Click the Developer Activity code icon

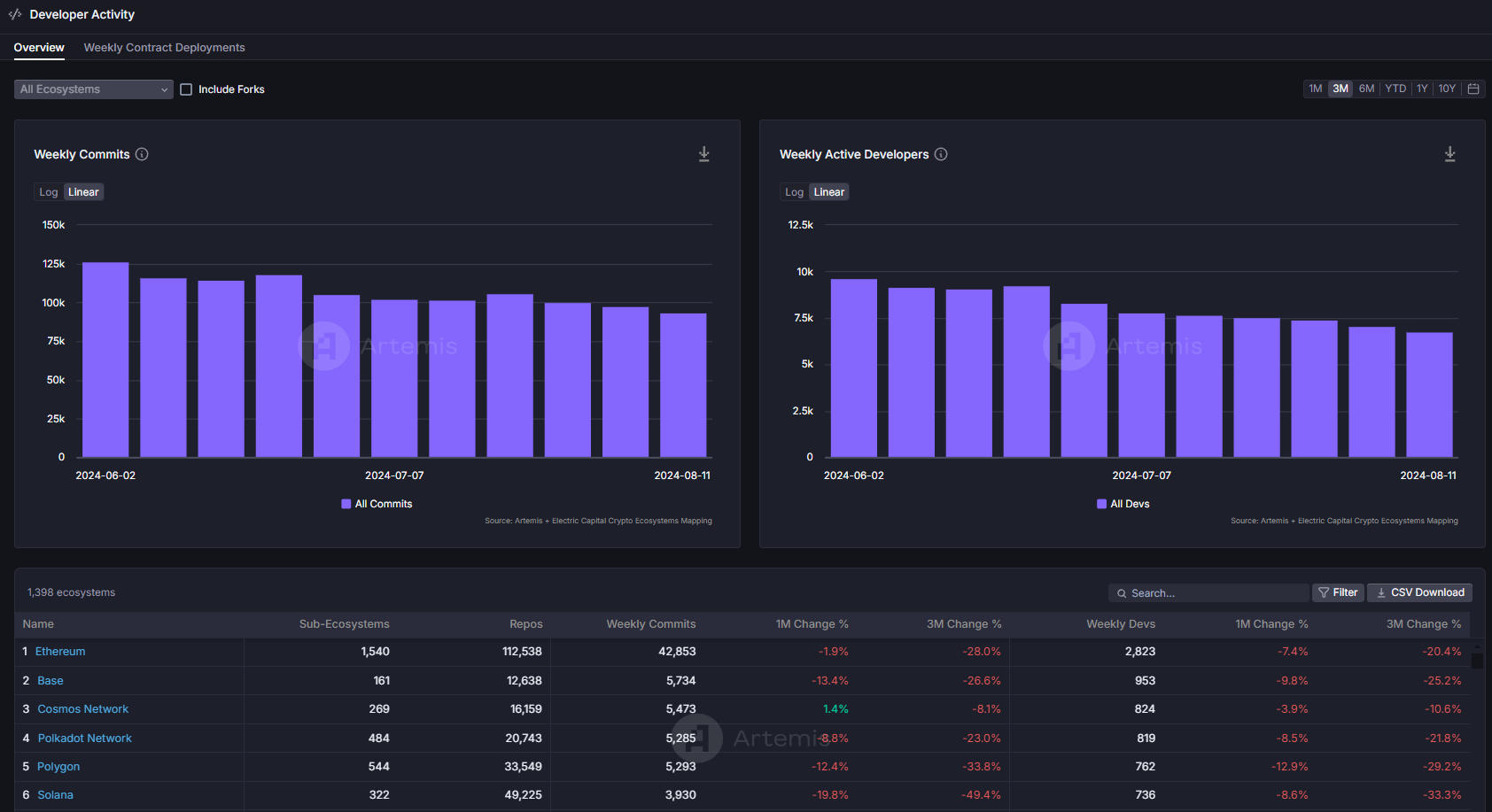point(15,14)
